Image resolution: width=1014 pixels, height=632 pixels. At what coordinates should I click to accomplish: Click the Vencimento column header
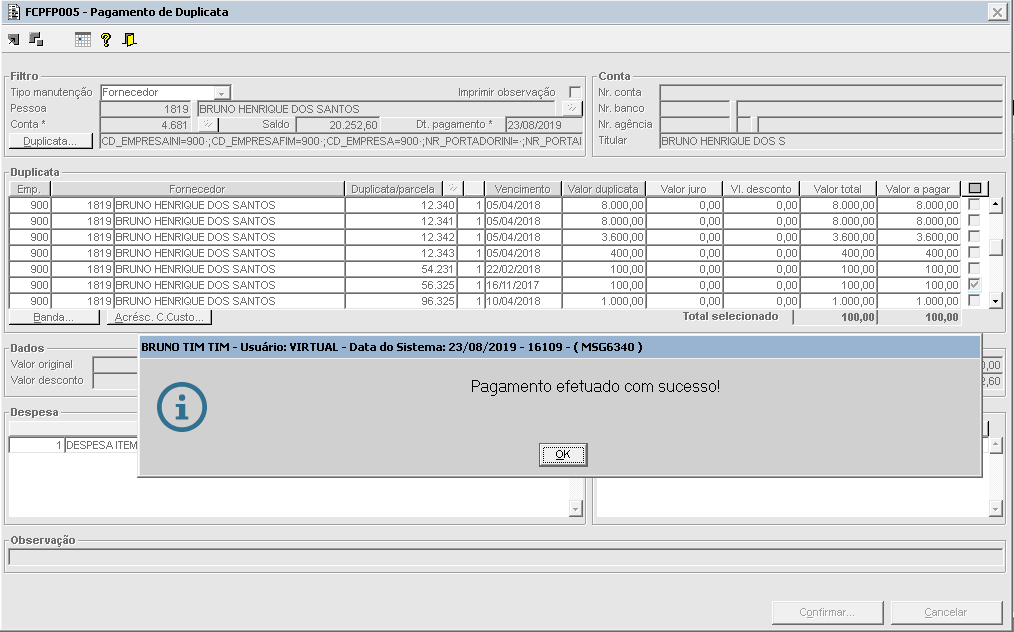coord(523,189)
